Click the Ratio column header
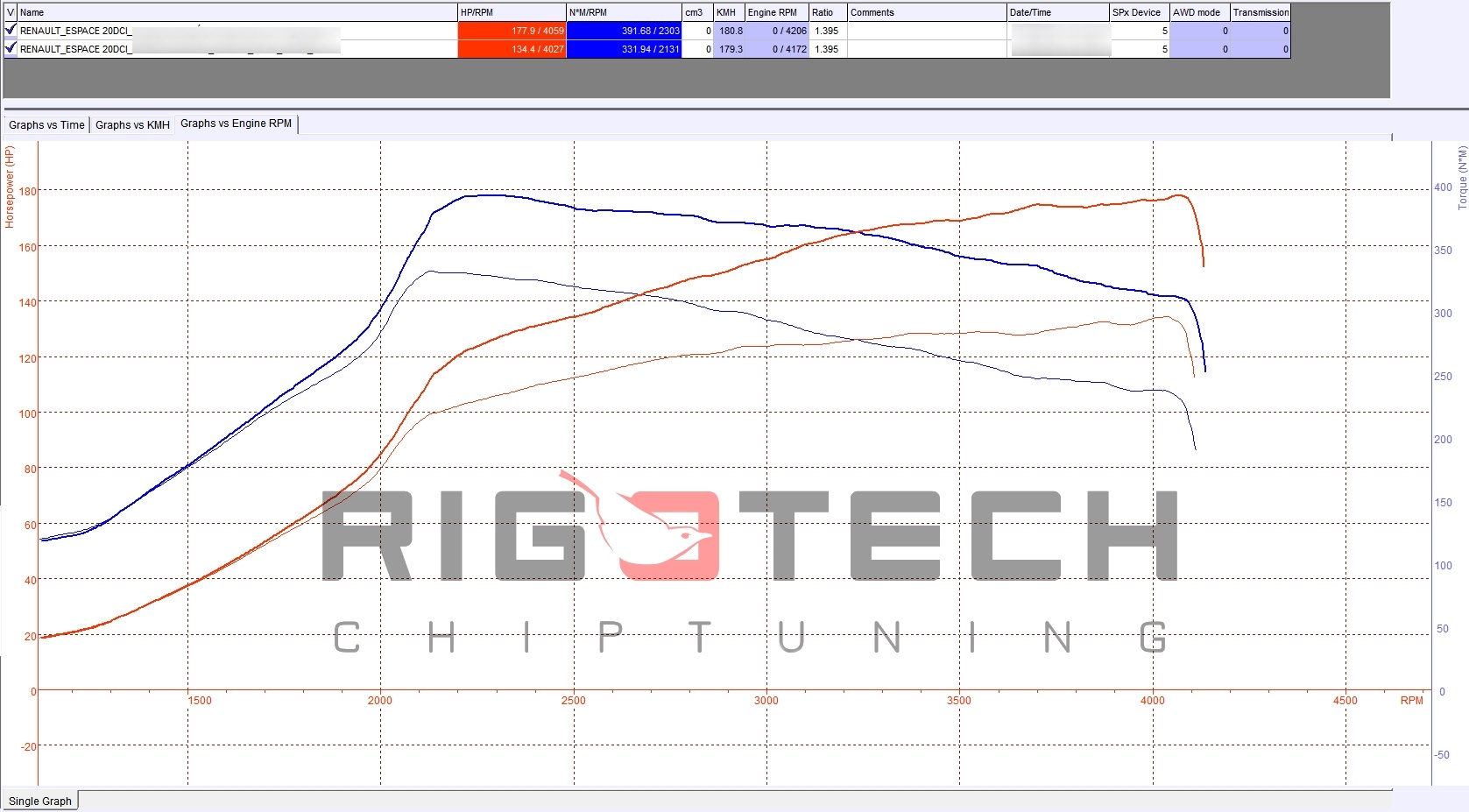 pos(828,12)
